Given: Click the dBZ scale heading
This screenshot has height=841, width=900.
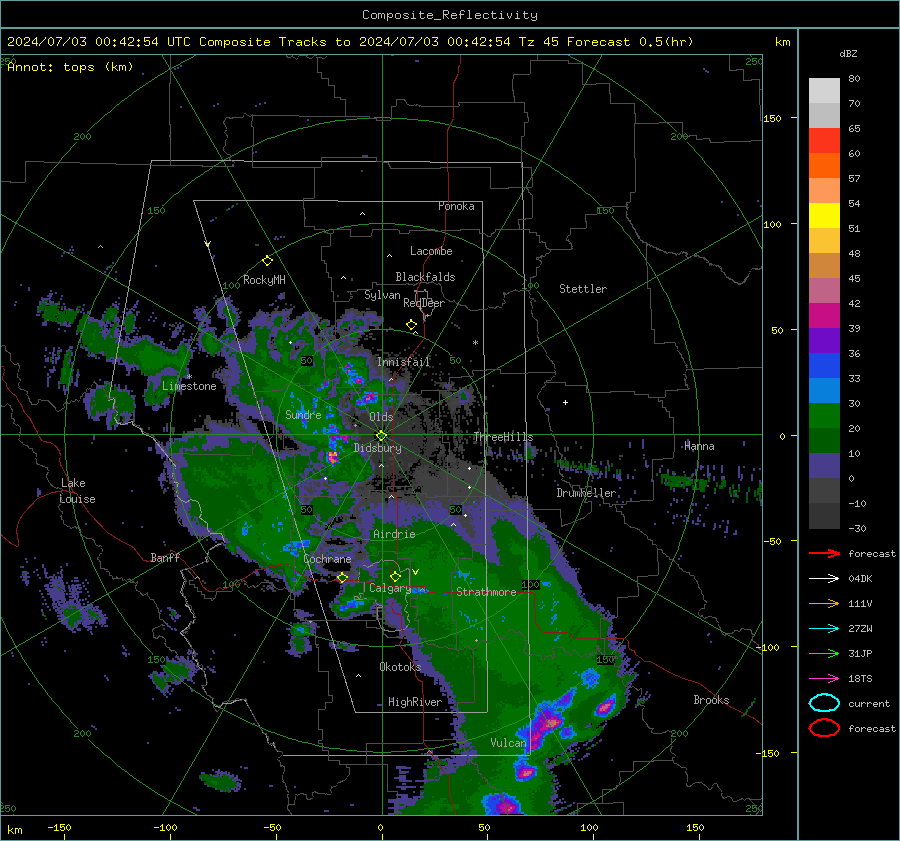Looking at the screenshot, I should coord(848,54).
